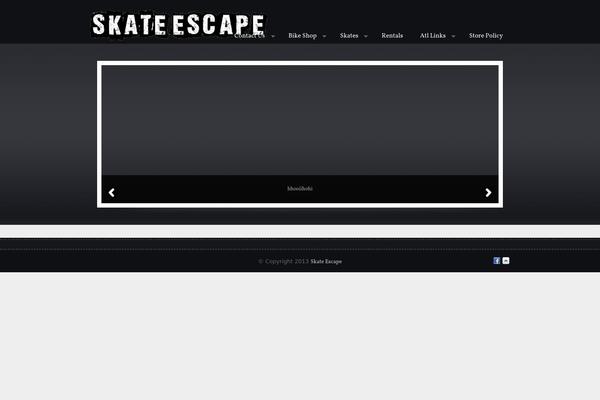Viewport: 600px width, 400px height.
Task: Advance slideshow with right arrow
Action: [x=488, y=193]
